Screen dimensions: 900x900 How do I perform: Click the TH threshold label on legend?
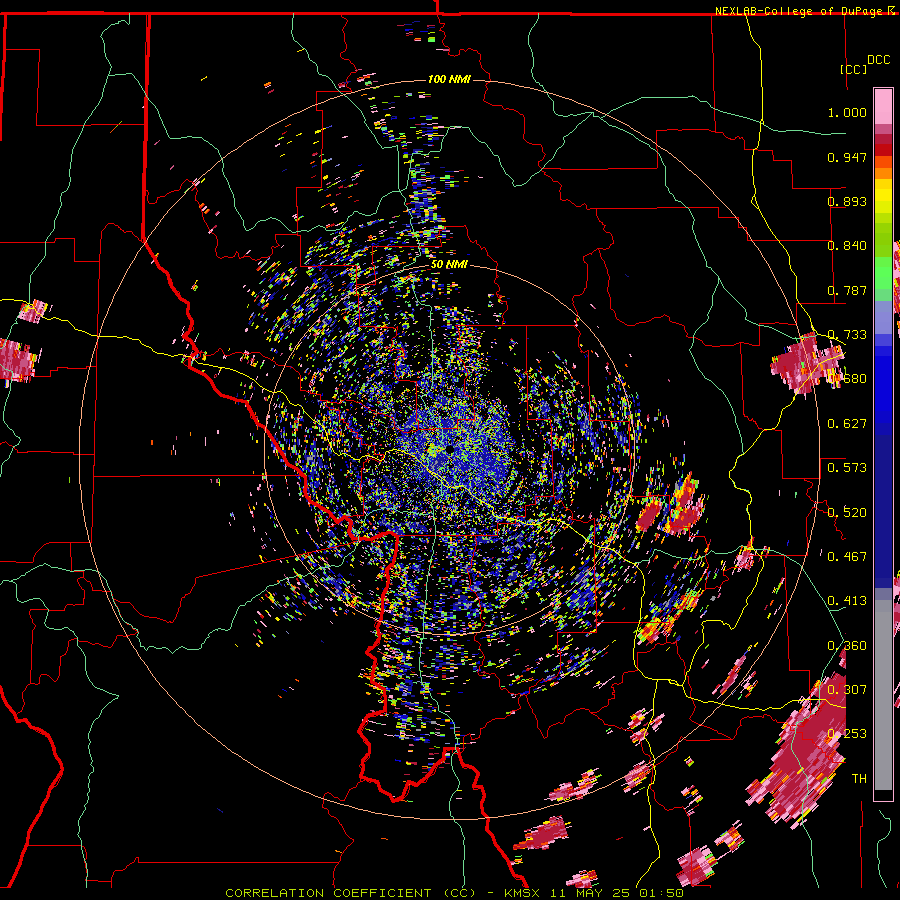point(859,779)
